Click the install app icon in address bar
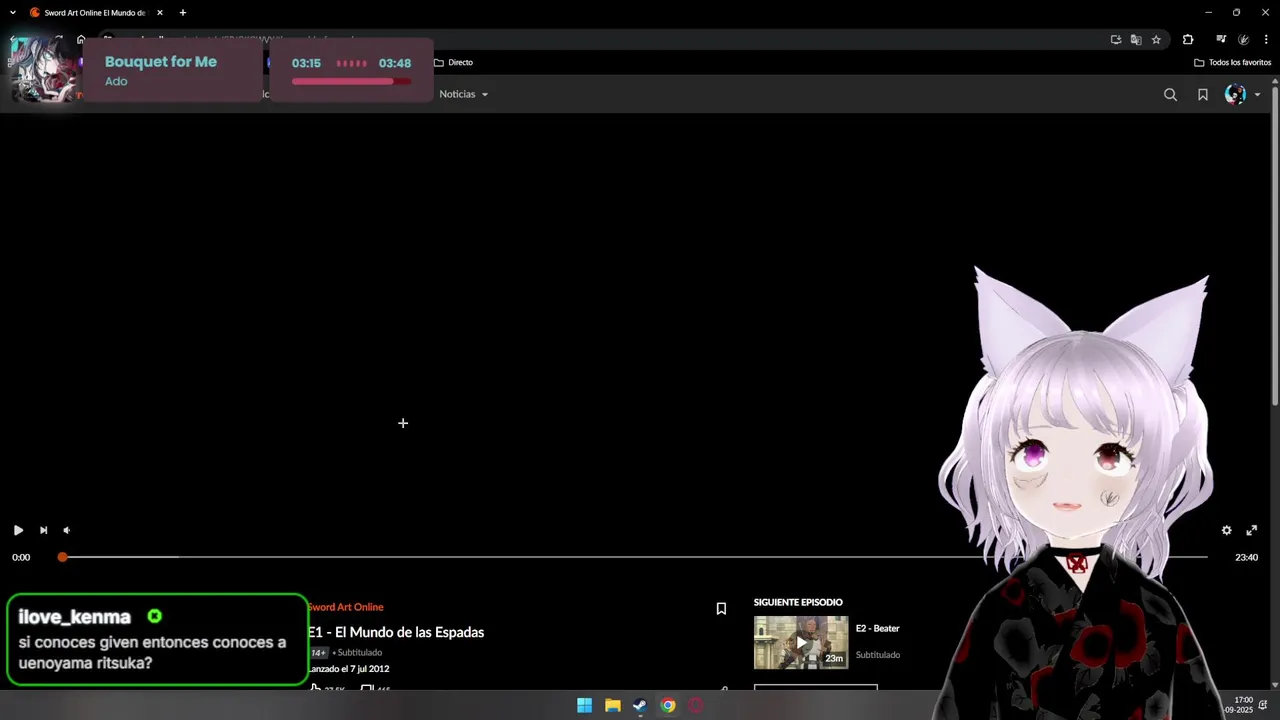 click(x=1116, y=40)
